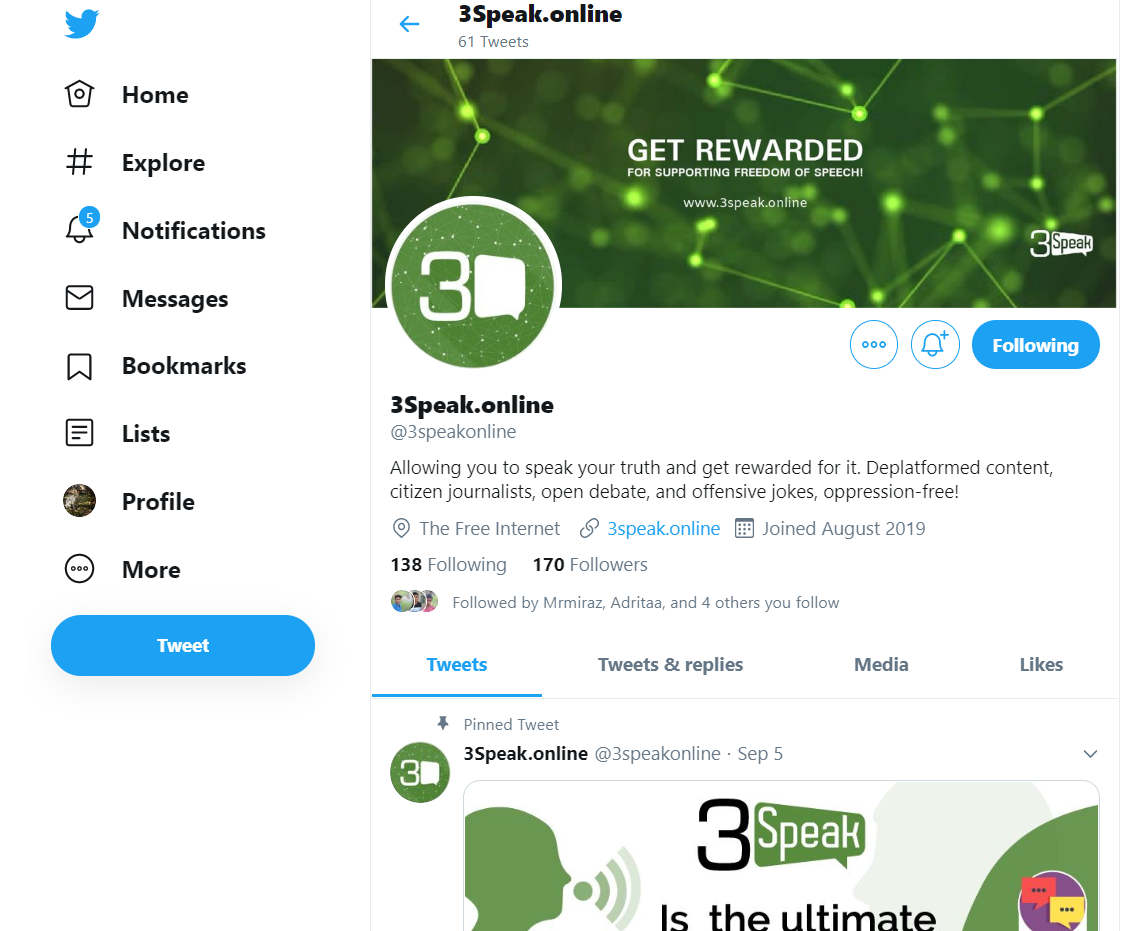Image resolution: width=1128 pixels, height=931 pixels.
Task: Turn on tweet notifications bell for 3Speak
Action: (x=934, y=345)
